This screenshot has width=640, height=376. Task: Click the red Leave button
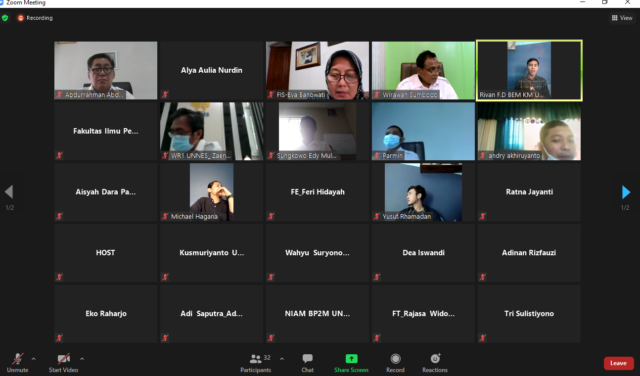[618, 363]
